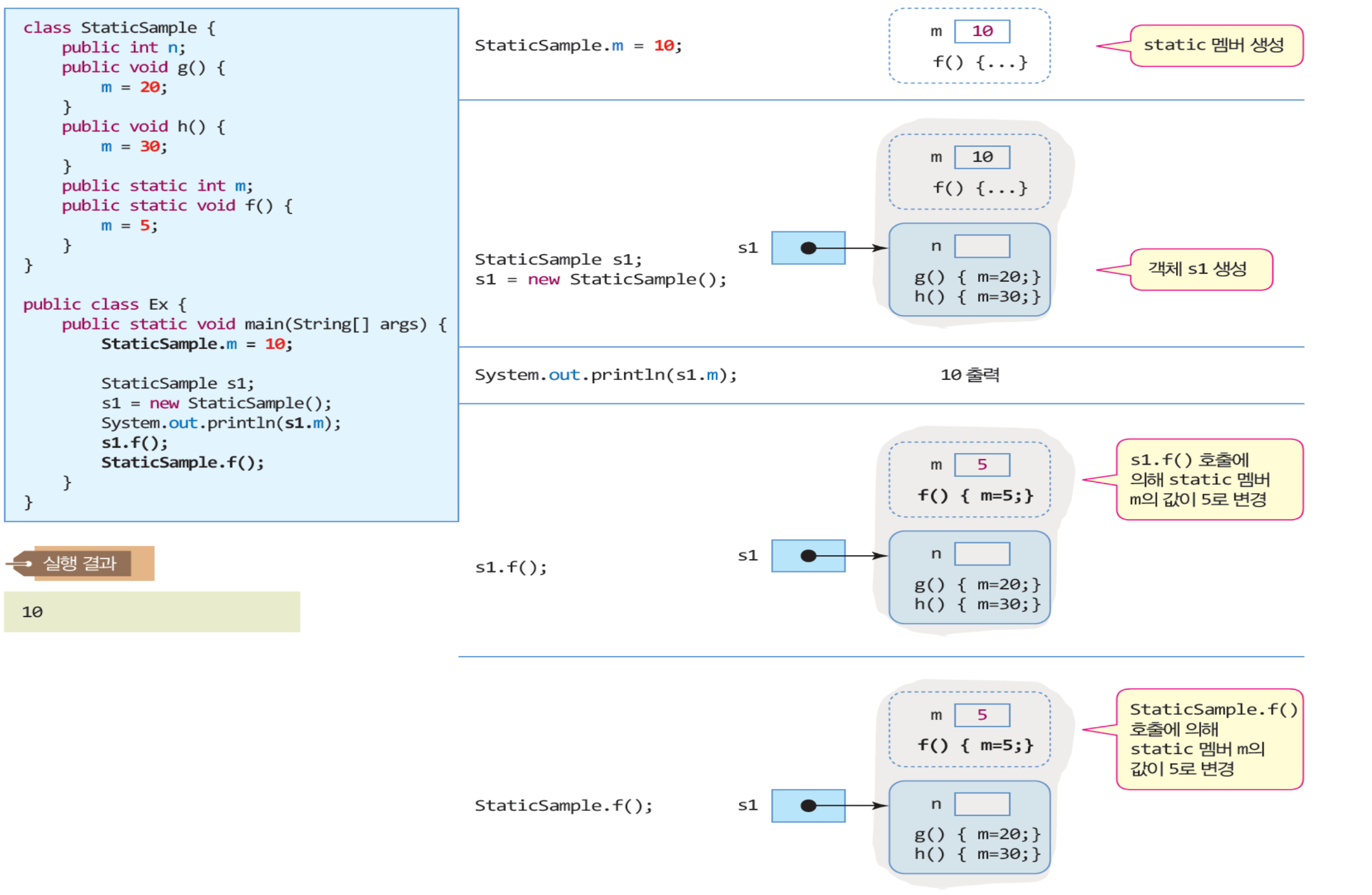Viewport: 1372px width, 895px height.
Task: Click 'System.out.println(s1.m);' in right panel
Action: (x=605, y=375)
